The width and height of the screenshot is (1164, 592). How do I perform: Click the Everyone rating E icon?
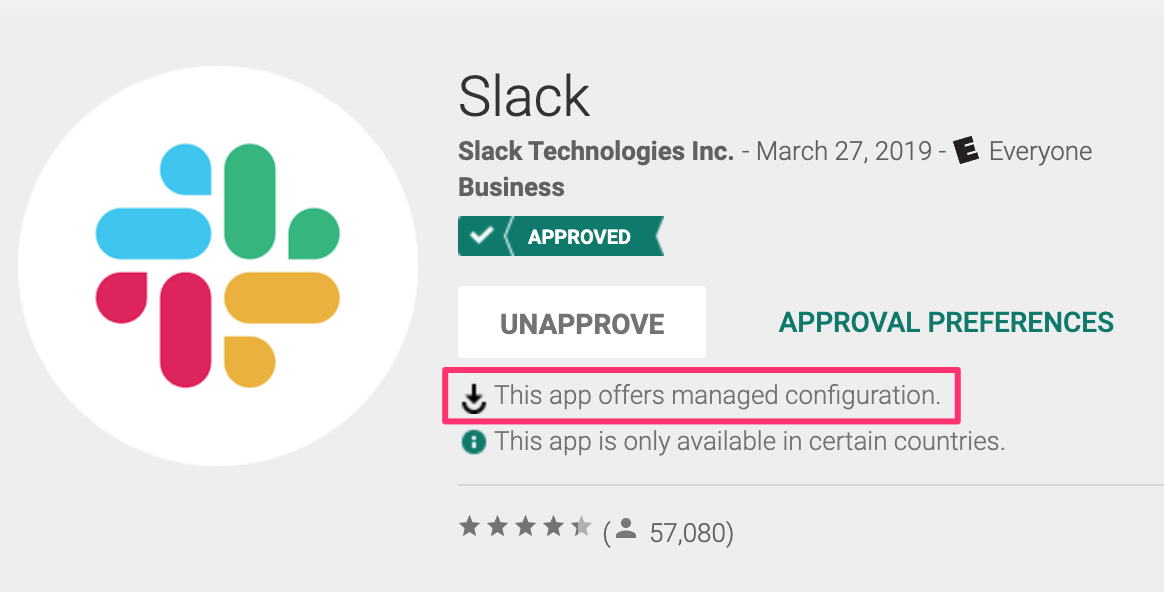(x=965, y=152)
